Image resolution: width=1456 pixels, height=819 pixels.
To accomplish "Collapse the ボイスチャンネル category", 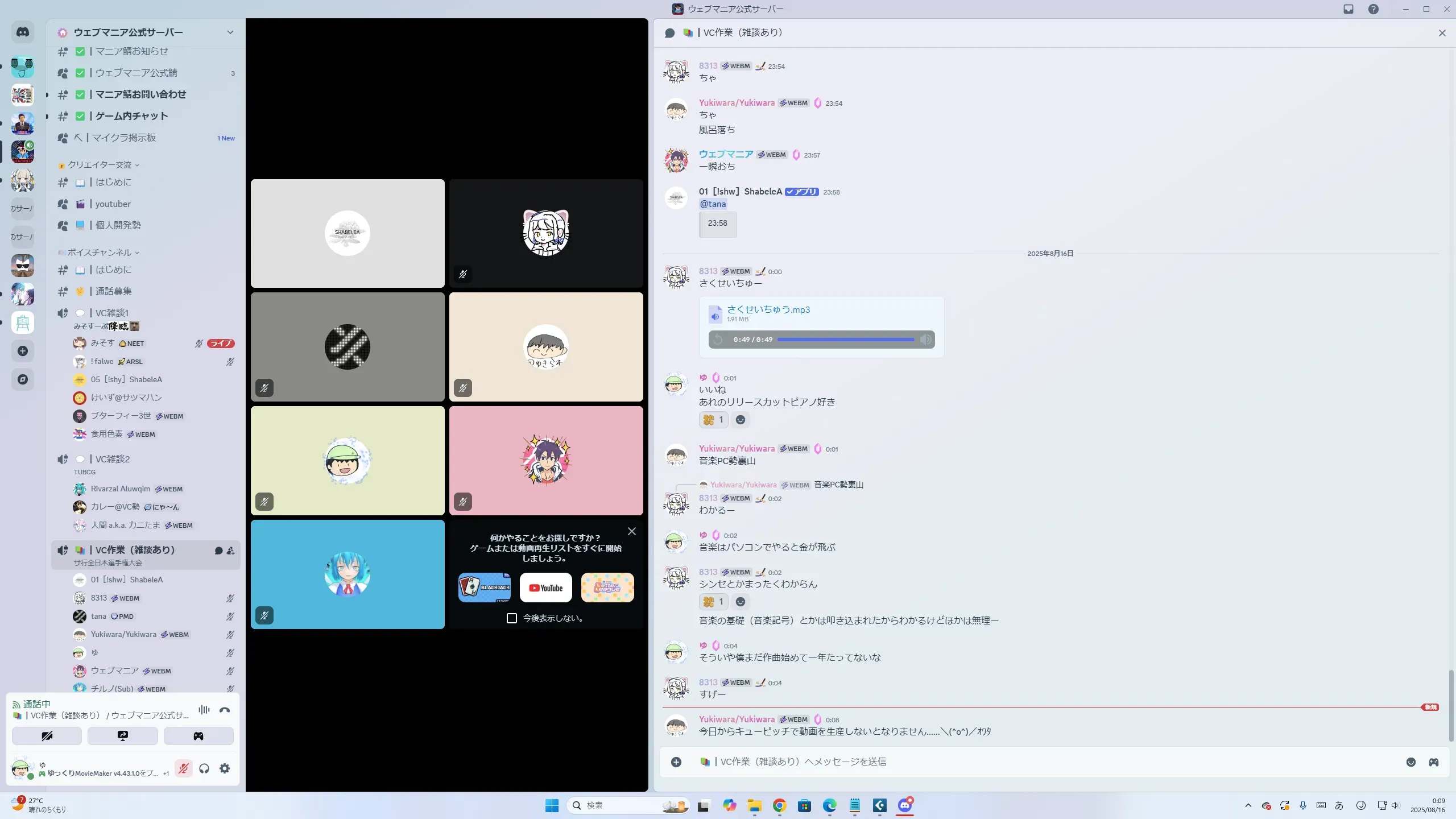I will pos(100,253).
